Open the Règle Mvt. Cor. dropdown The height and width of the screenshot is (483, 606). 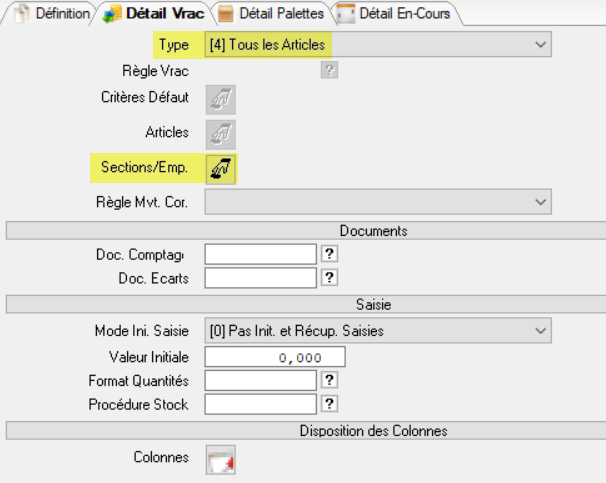[x=541, y=202]
